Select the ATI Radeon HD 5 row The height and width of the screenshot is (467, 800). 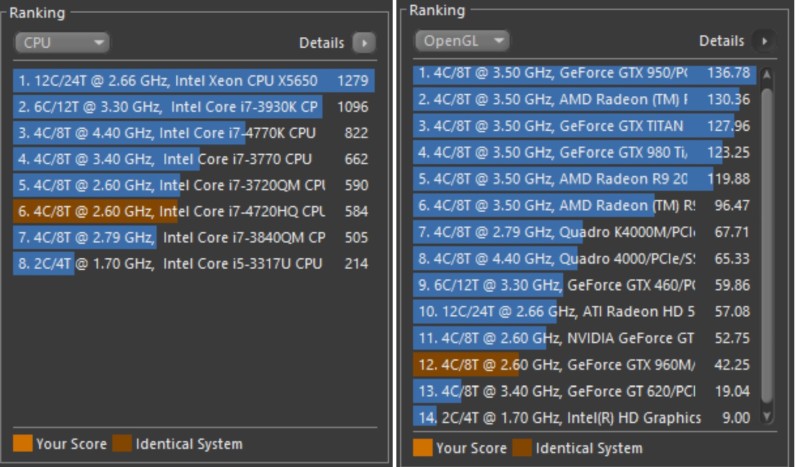tap(585, 311)
